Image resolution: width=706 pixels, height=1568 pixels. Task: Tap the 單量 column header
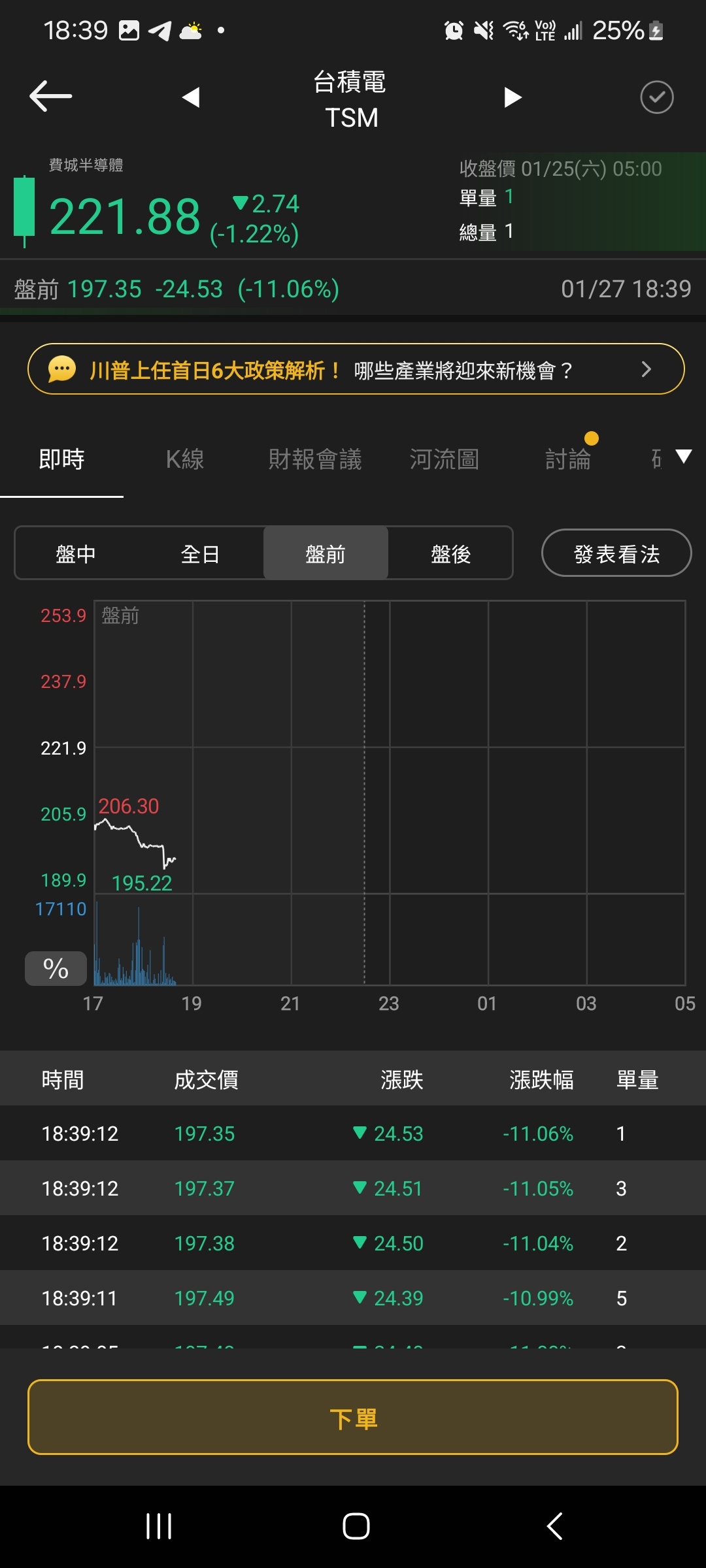(x=637, y=1079)
